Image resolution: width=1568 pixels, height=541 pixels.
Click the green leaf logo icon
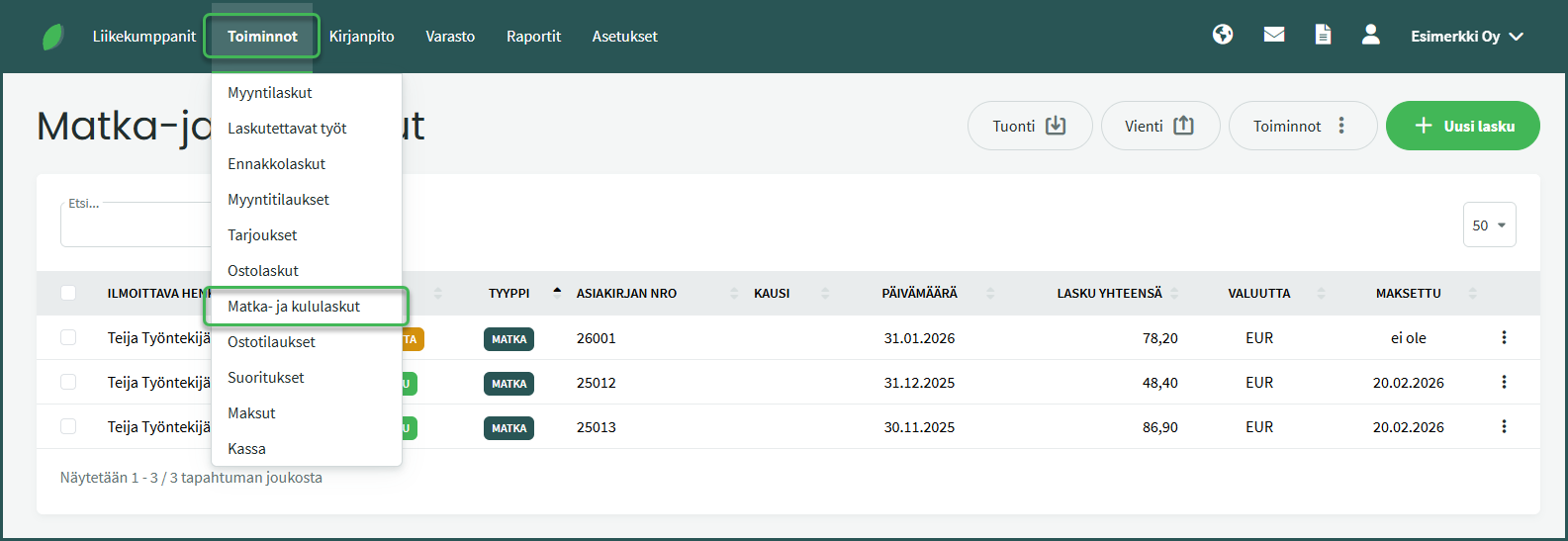[x=53, y=37]
